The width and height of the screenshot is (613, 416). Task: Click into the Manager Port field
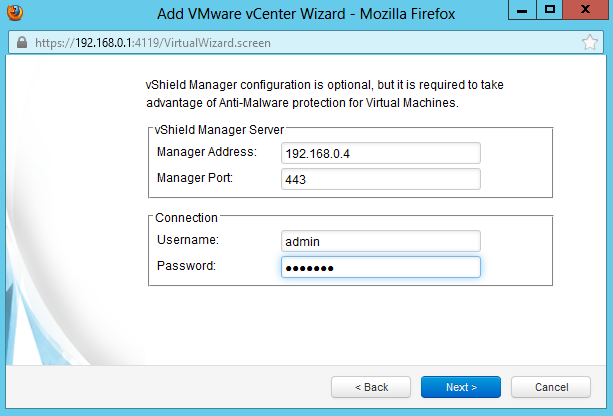coord(381,179)
